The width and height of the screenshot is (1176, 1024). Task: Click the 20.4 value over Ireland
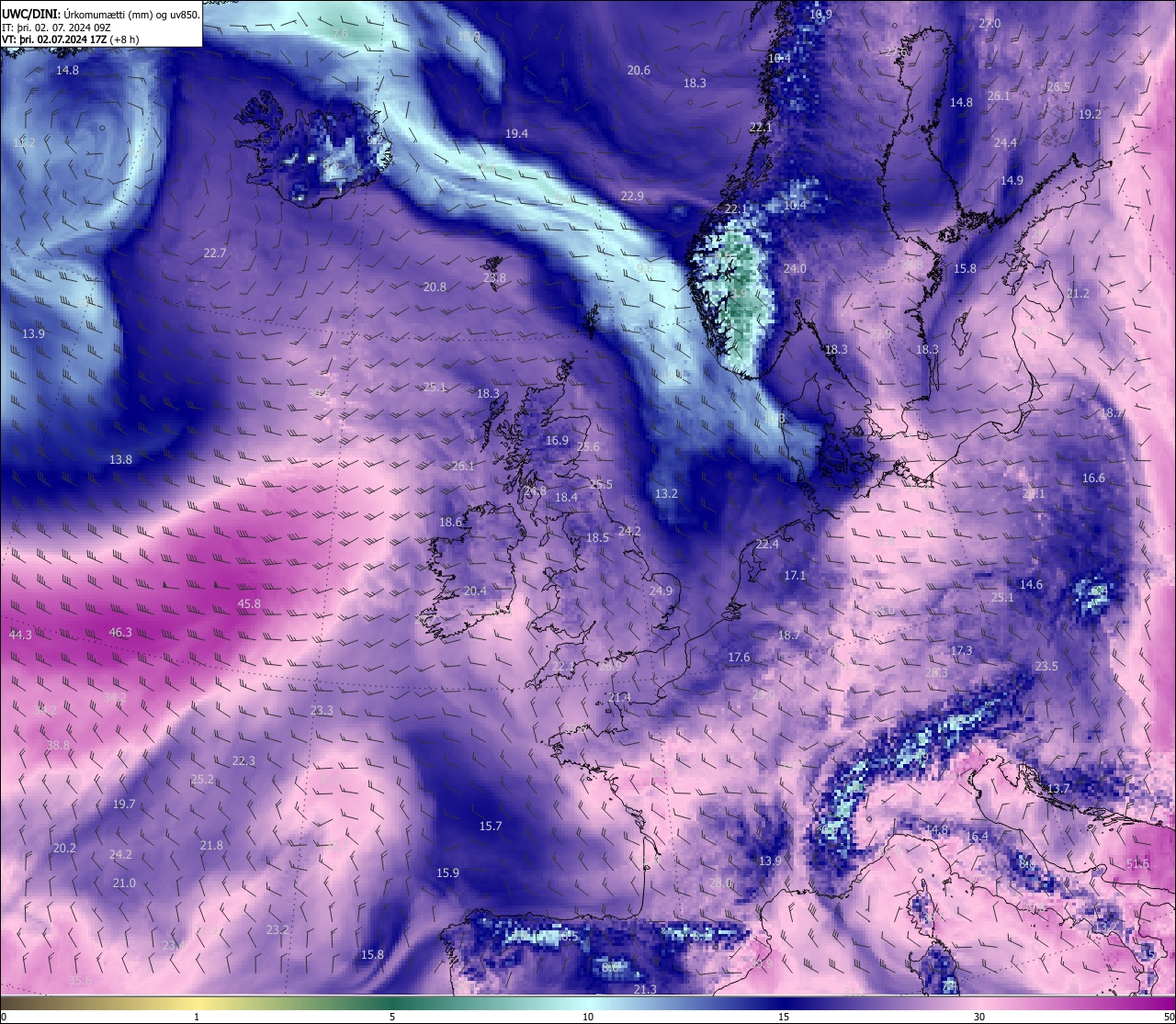(x=475, y=591)
